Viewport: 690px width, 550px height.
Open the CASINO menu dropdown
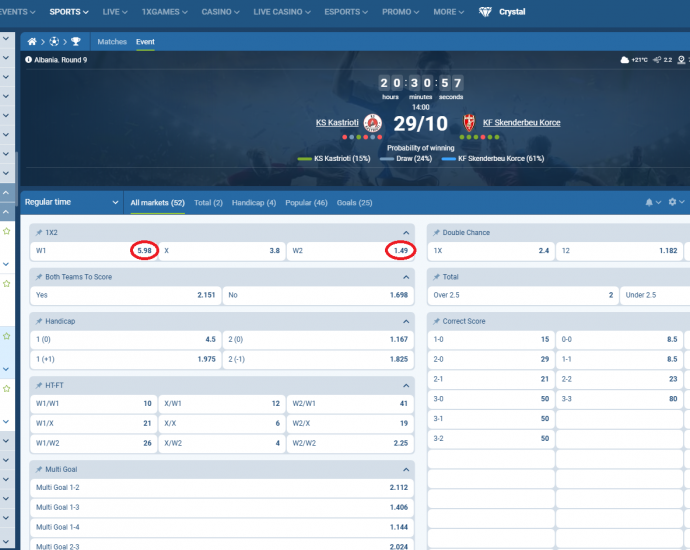coord(220,12)
